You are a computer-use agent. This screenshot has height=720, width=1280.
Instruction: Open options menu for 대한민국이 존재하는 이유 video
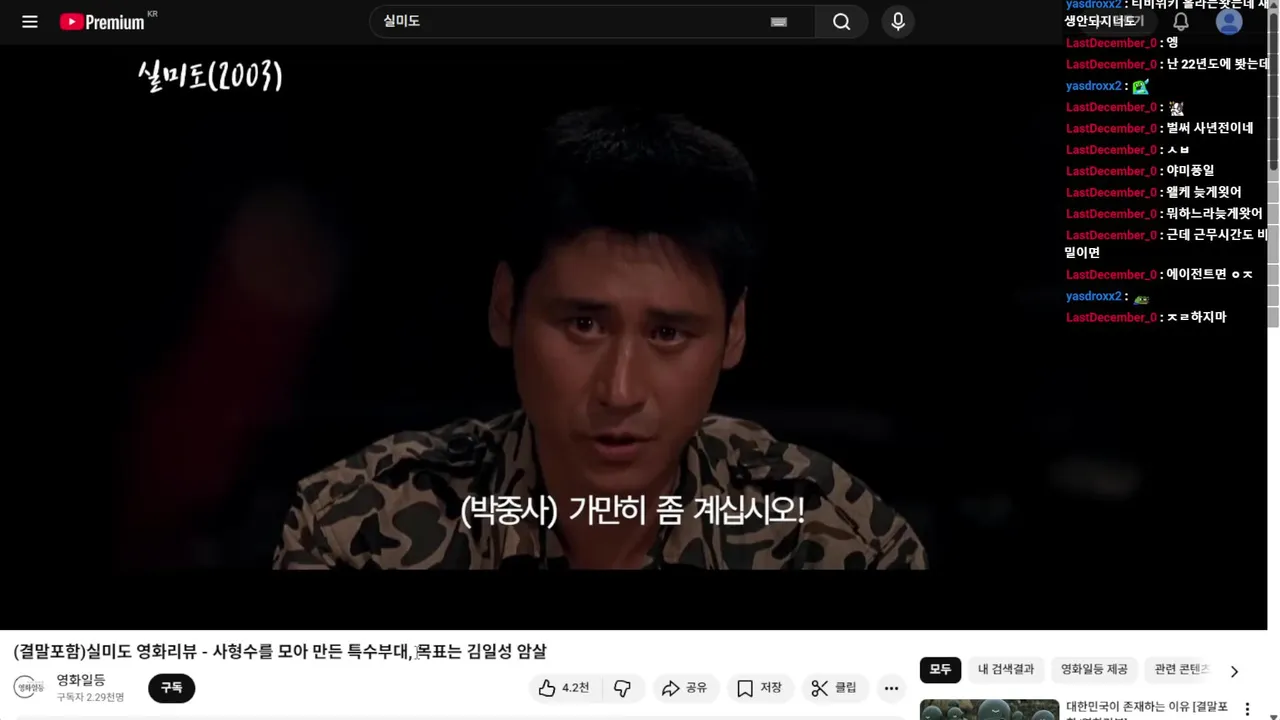pos(1247,709)
